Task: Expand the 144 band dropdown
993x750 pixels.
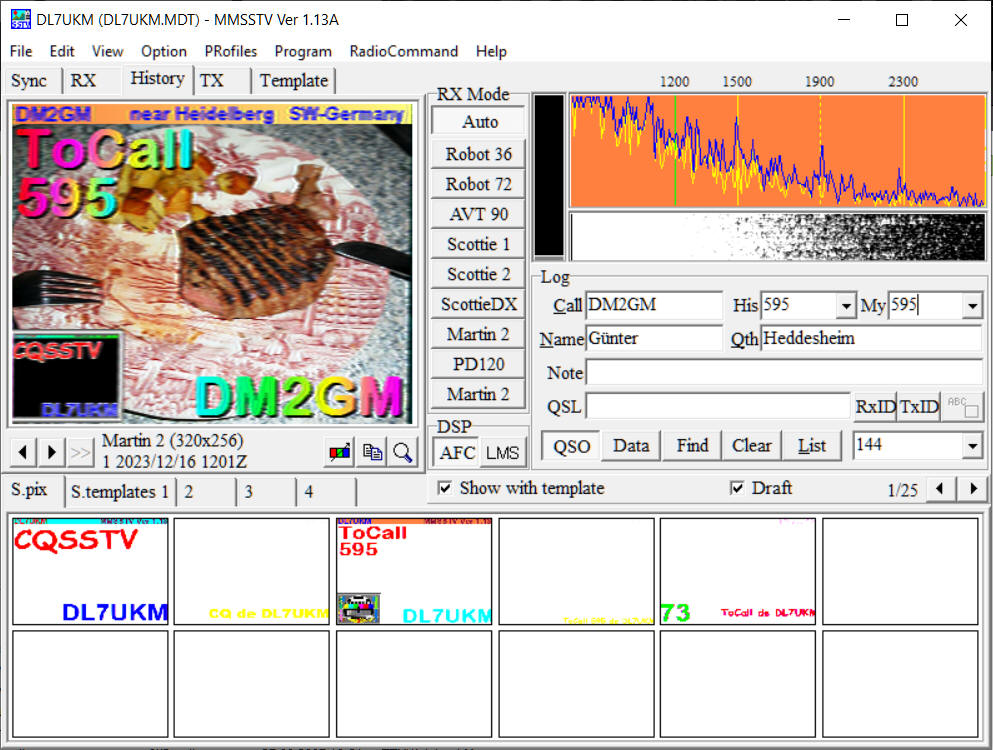Action: click(x=972, y=446)
